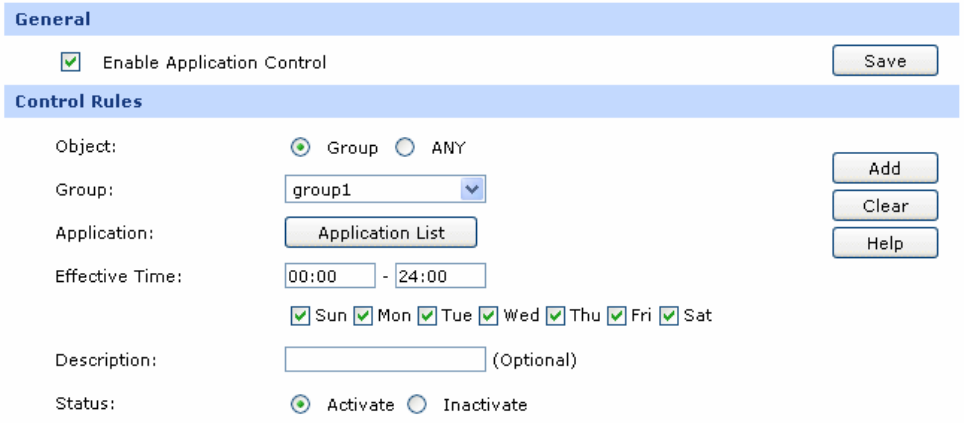Uncheck the Sat day checkbox
This screenshot has width=964, height=423.
669,316
